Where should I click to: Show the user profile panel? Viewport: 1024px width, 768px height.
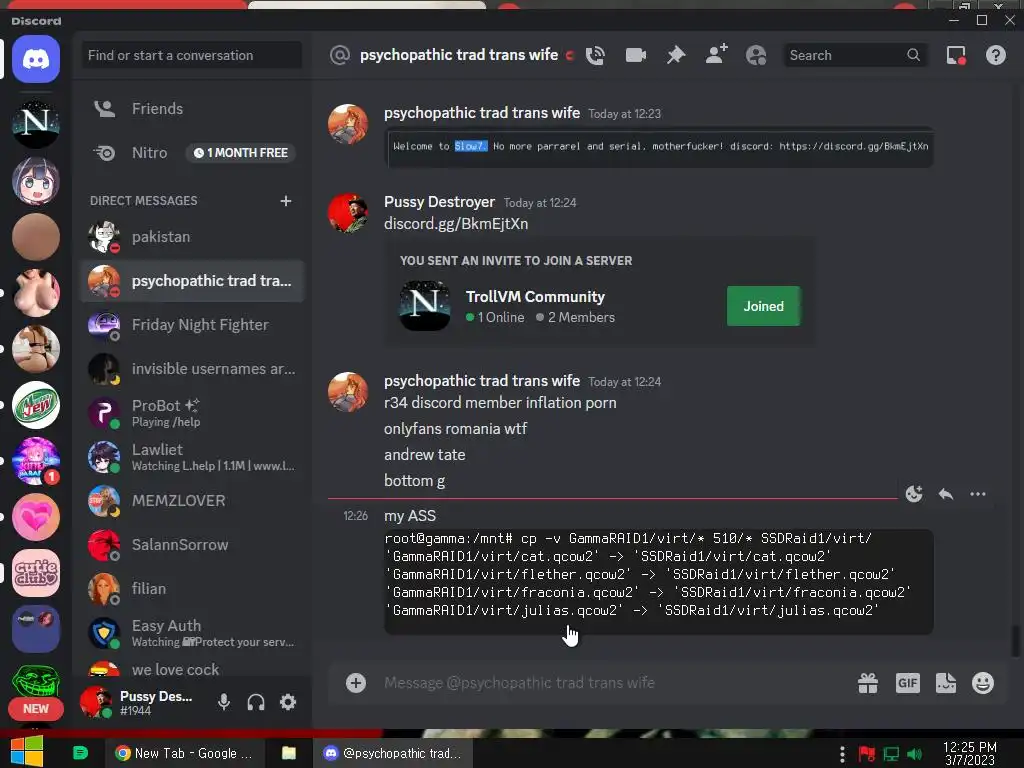point(756,56)
